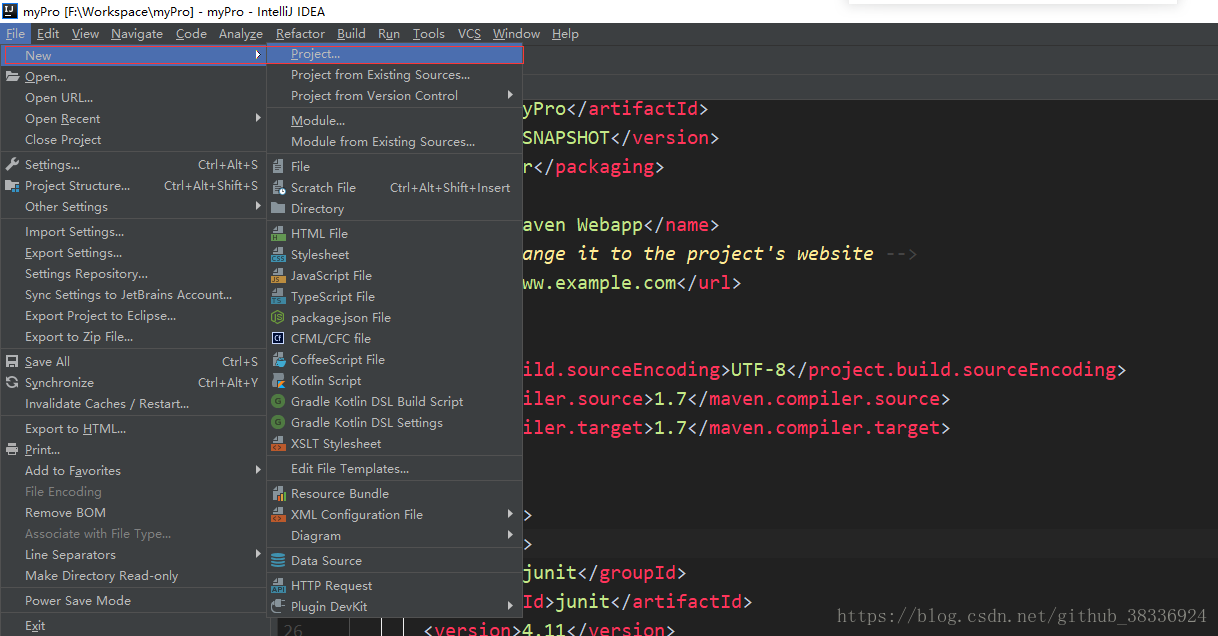This screenshot has height=636, width=1218.
Task: Click the Settings wrench icon
Action: click(x=12, y=164)
